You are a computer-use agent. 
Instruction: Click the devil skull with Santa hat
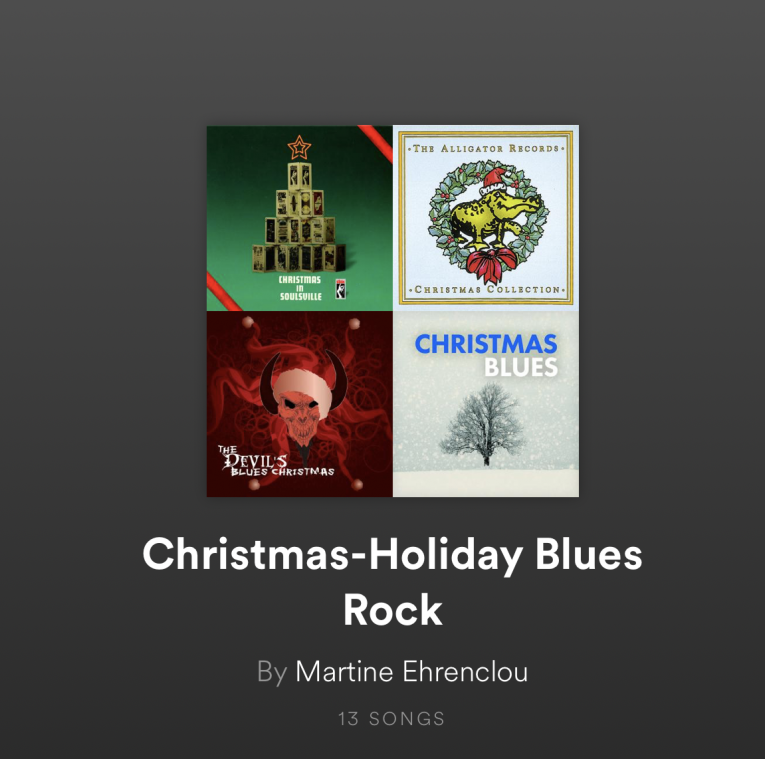[x=303, y=400]
